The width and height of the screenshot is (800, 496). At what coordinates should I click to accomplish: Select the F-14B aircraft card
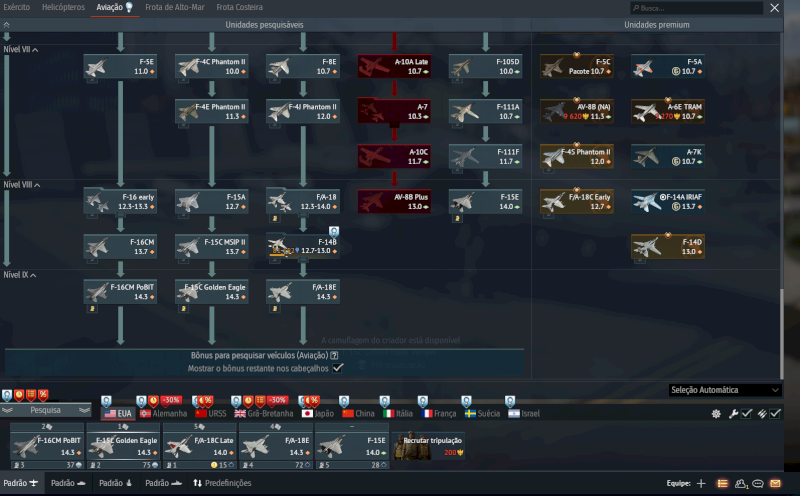[x=303, y=246]
